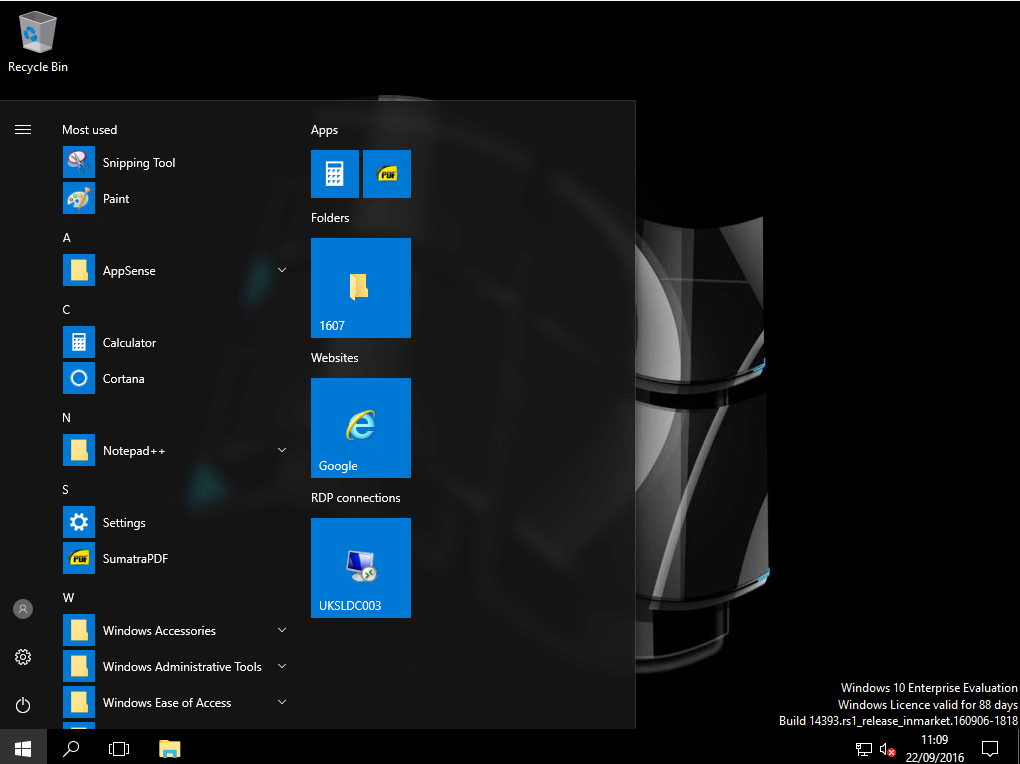Click the letter N section header
Image resolution: width=1020 pixels, height=764 pixels.
(66, 418)
